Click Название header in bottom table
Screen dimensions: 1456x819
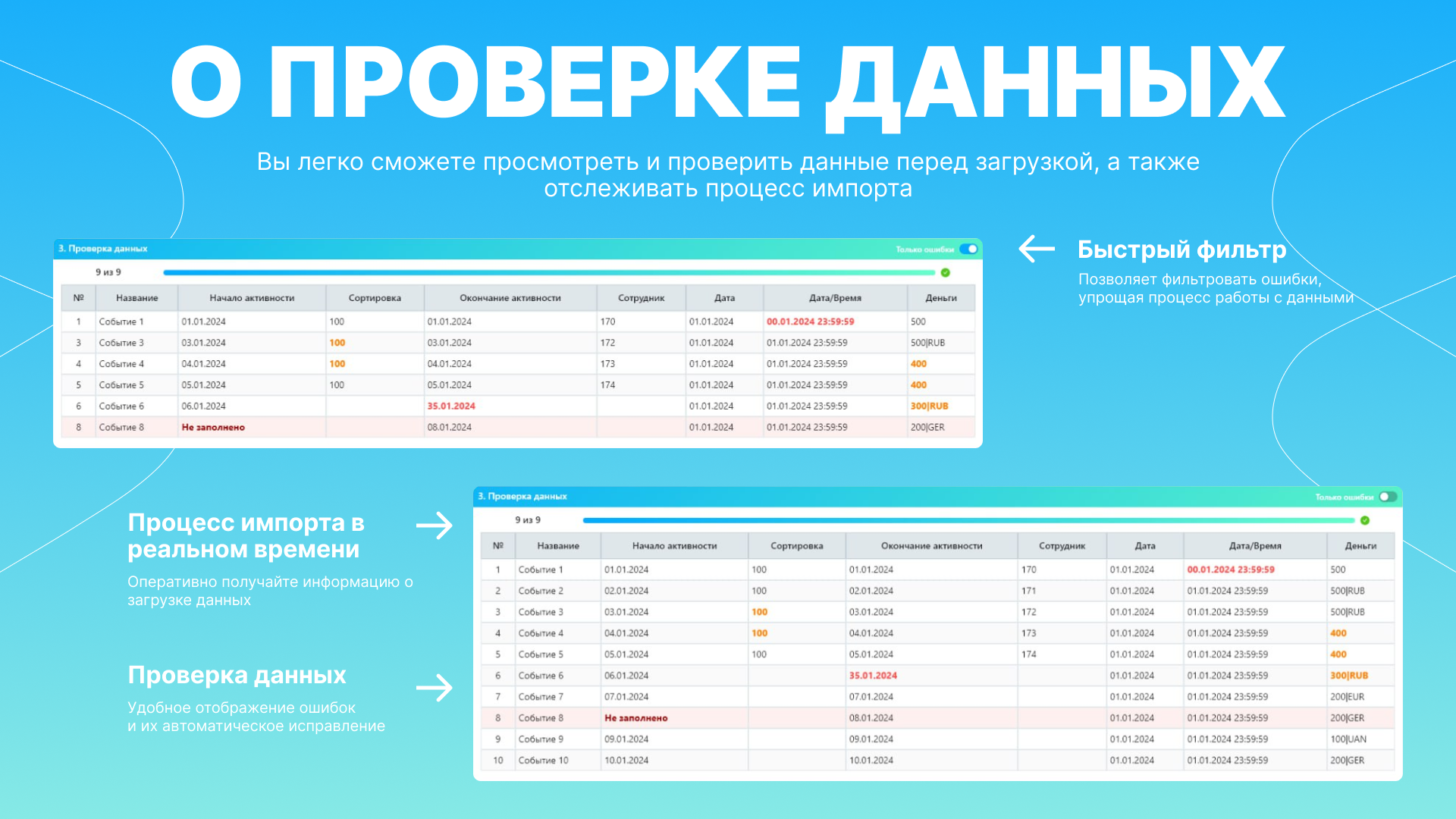(x=558, y=546)
